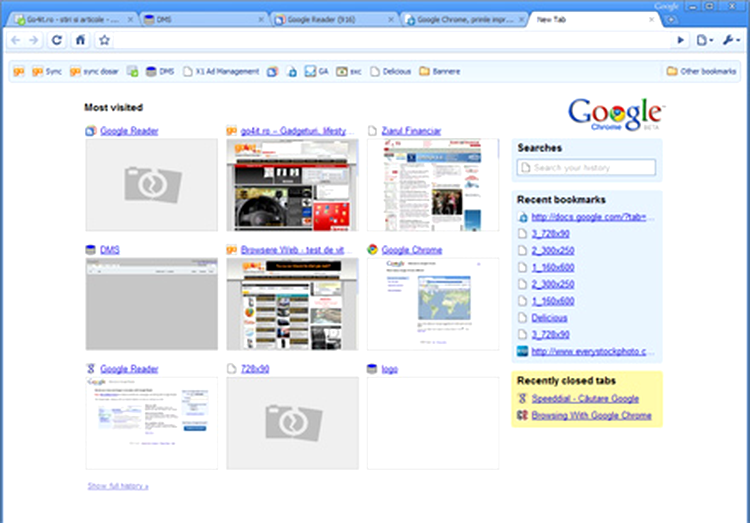Open the docs.google.com recent bookmark
The width and height of the screenshot is (750, 523).
[593, 217]
